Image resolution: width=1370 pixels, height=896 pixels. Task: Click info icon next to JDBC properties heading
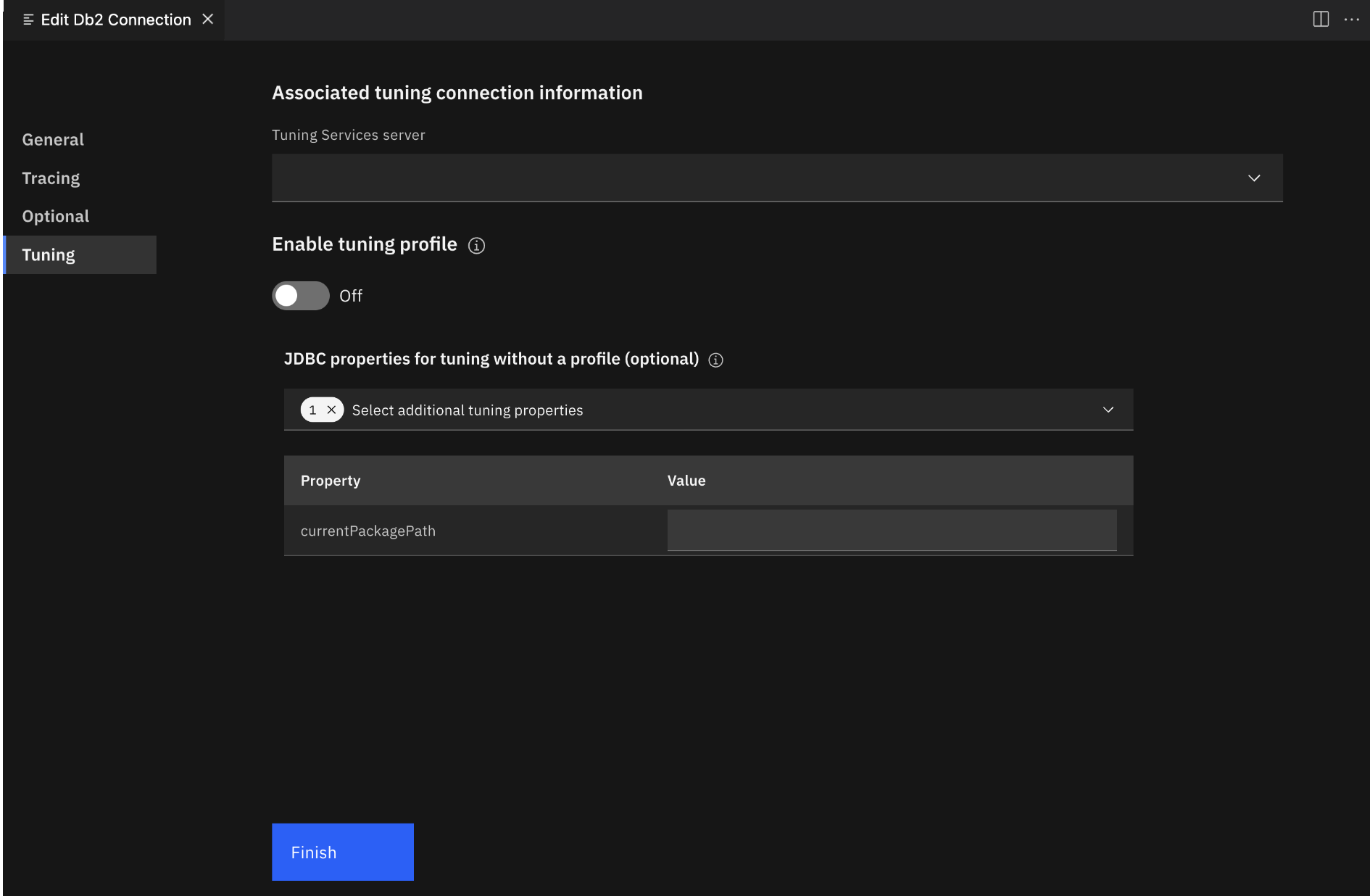715,360
